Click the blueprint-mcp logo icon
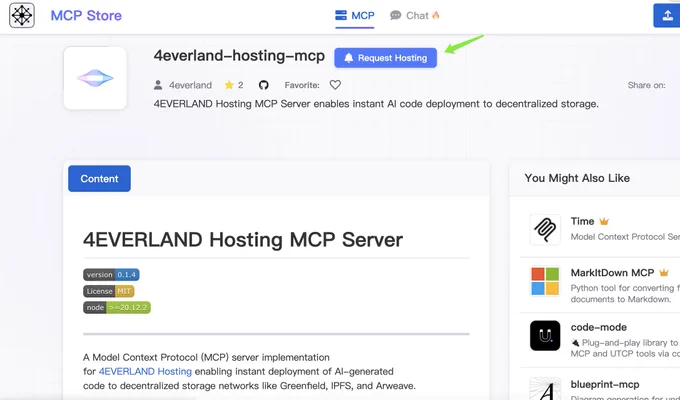 point(545,389)
